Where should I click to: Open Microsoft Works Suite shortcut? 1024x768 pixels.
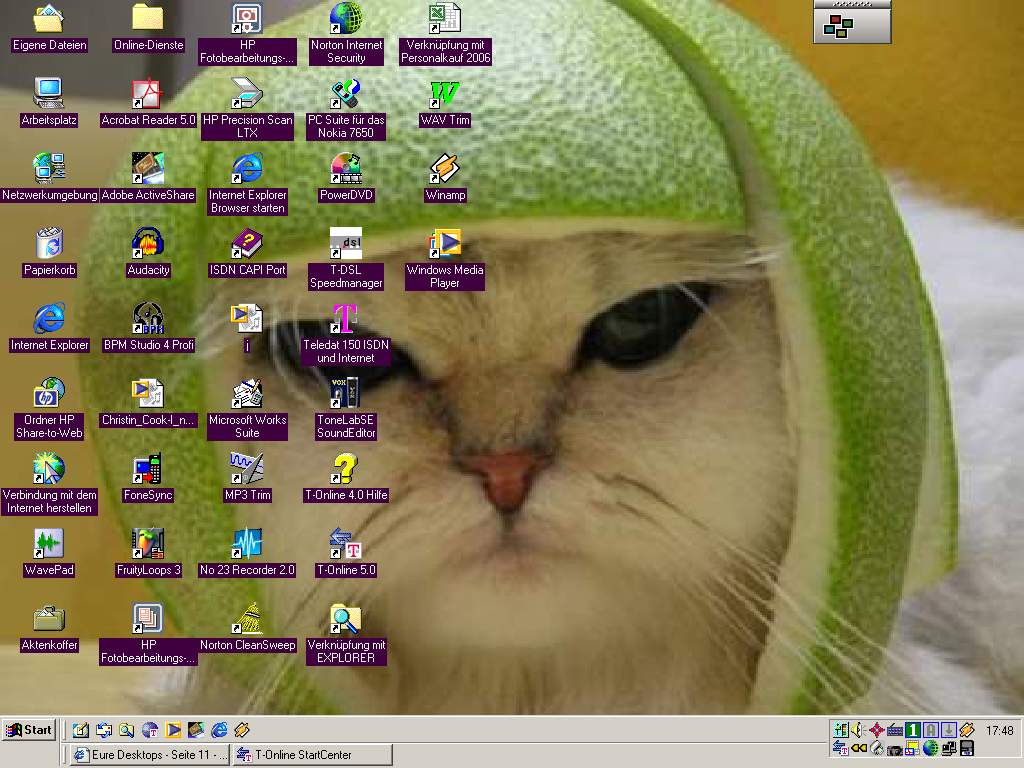247,393
